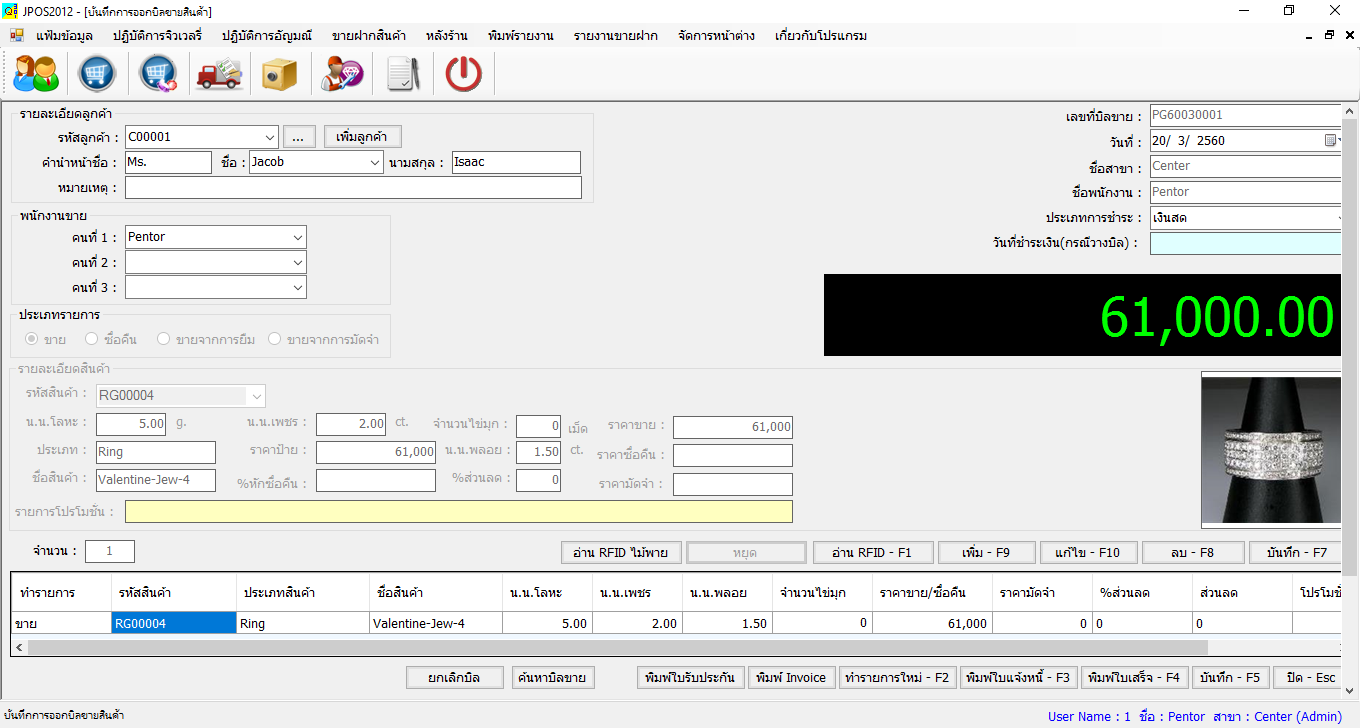Click the shopping cart with gem icon
The height and width of the screenshot is (728, 1360).
(158, 74)
